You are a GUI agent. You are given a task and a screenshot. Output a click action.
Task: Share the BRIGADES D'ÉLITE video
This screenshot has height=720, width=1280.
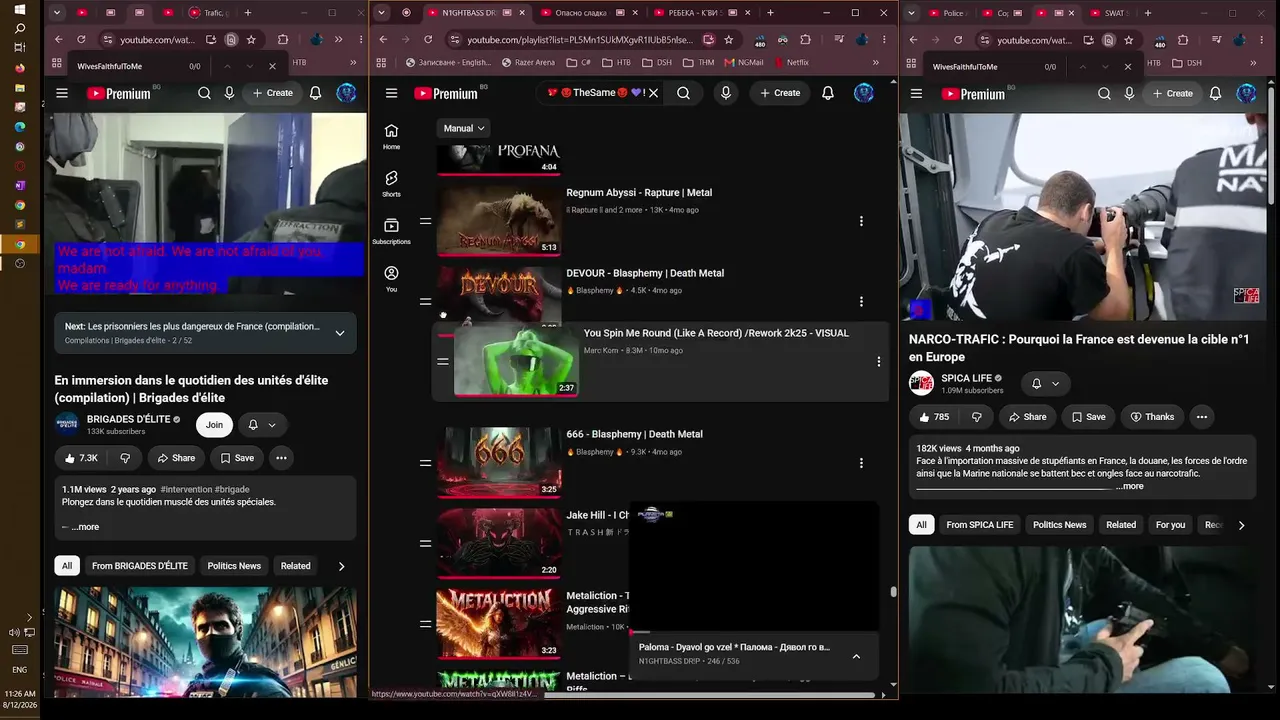click(175, 458)
